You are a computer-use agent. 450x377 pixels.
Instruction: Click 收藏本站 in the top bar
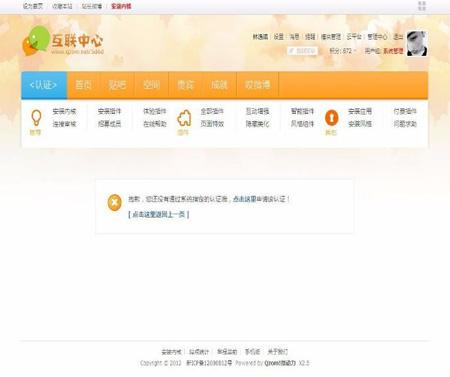62,6
